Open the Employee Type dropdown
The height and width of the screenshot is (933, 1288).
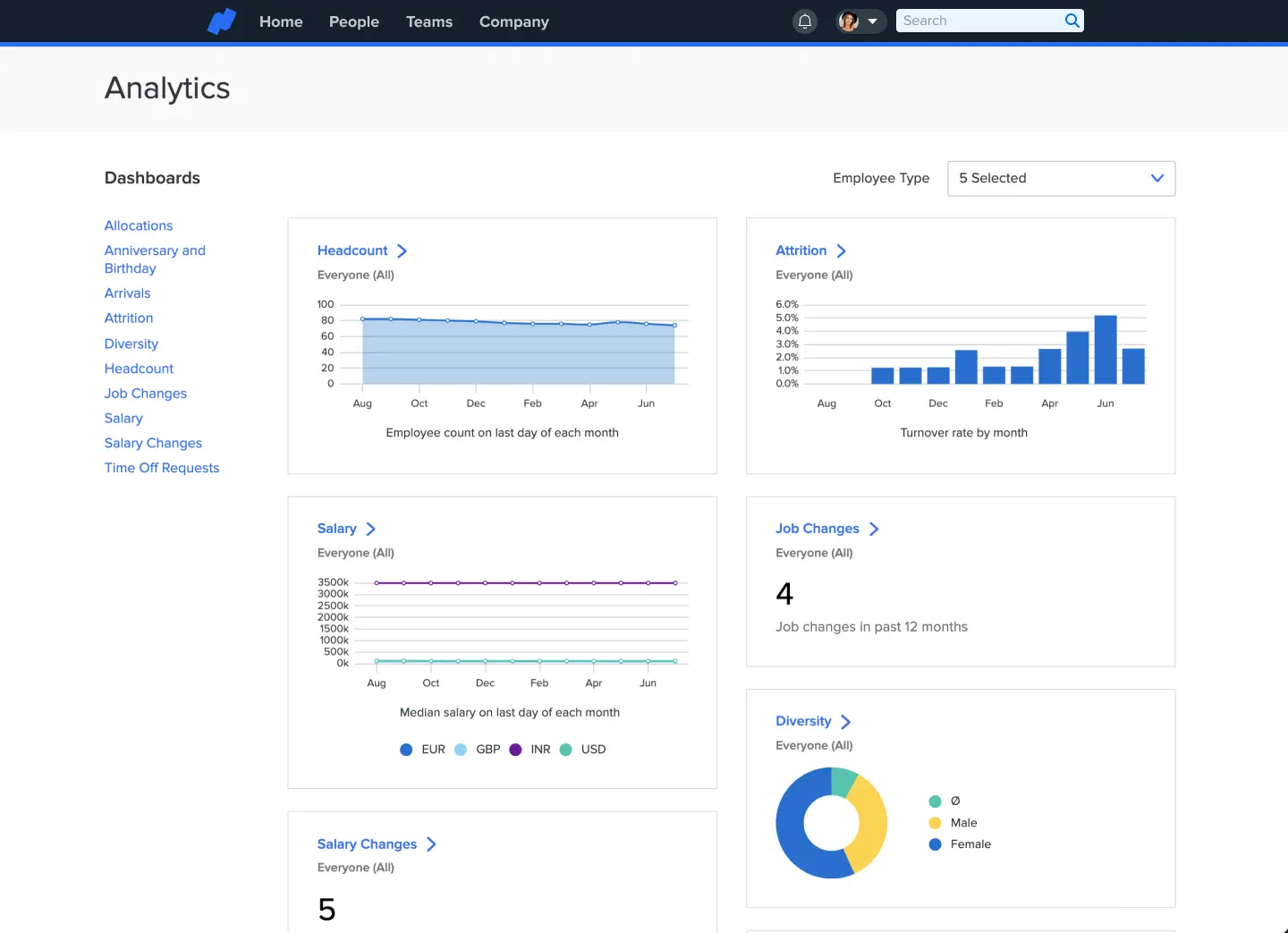pos(1061,178)
